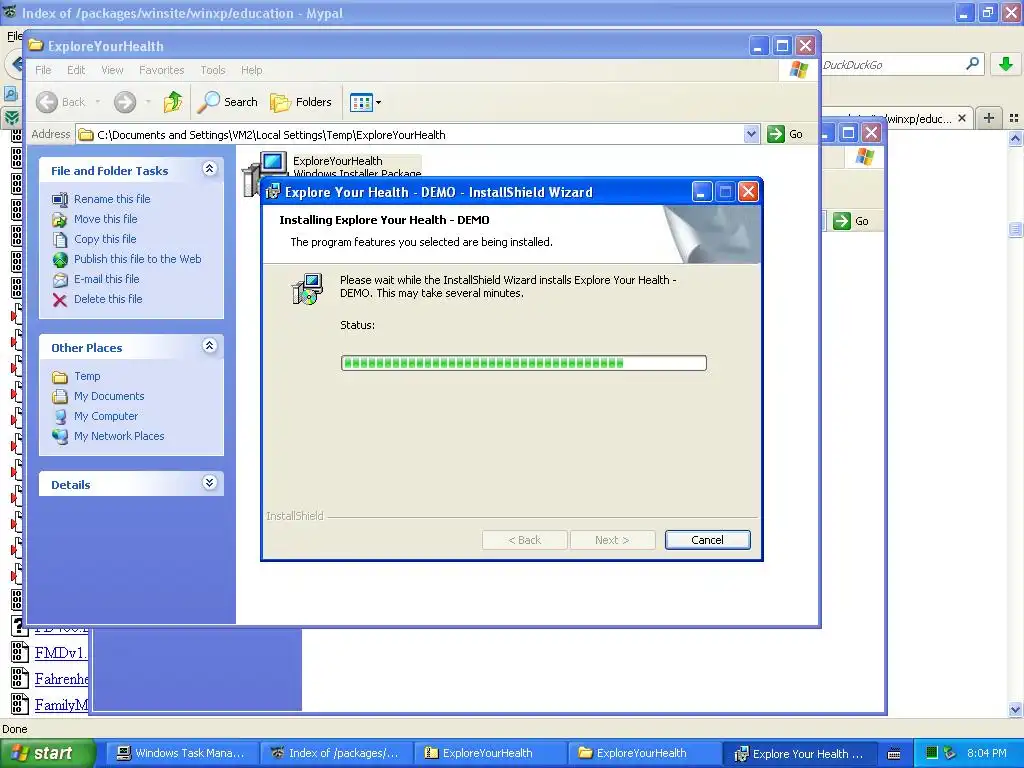This screenshot has width=1024, height=768.
Task: Open My Computer in Other Places
Action: [x=106, y=416]
